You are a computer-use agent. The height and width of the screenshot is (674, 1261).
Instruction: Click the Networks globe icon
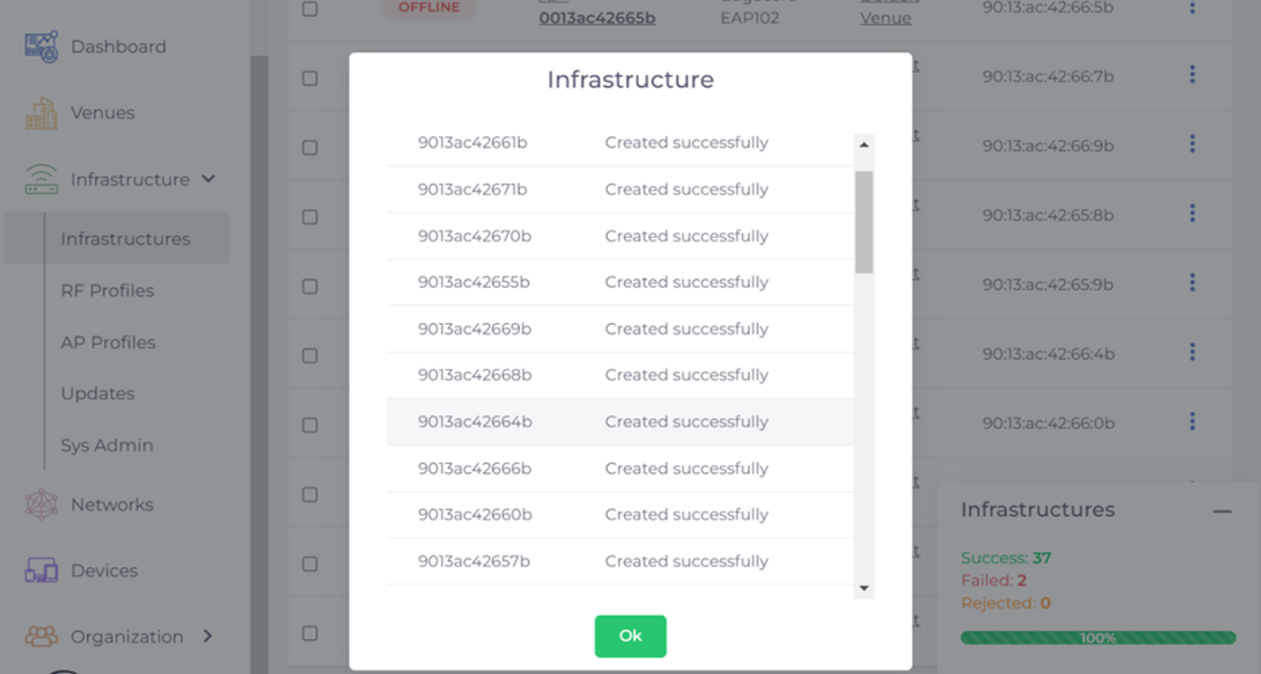42,505
